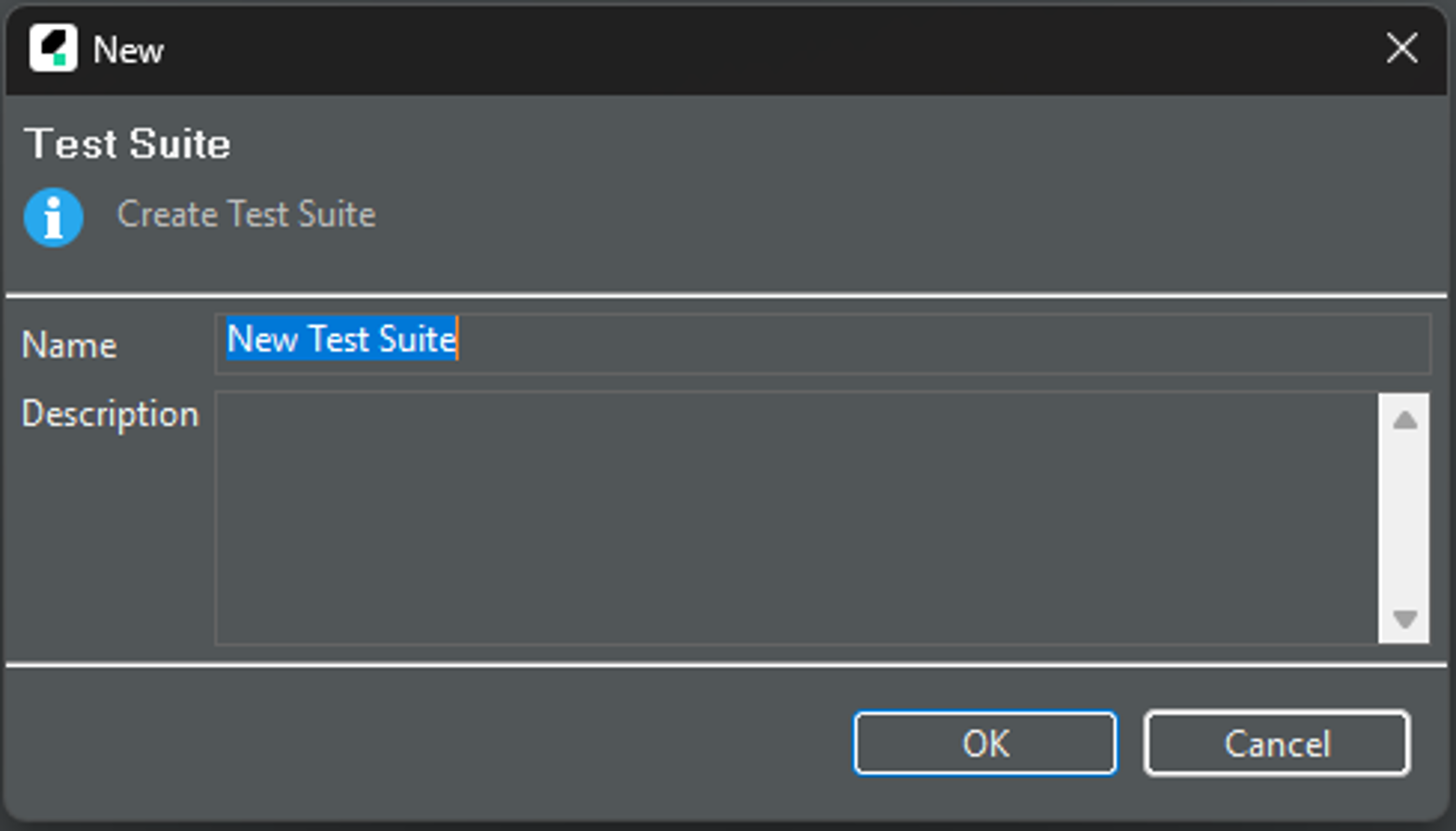This screenshot has width=1456, height=831.
Task: Click the Create Test Suite message text
Action: click(246, 214)
